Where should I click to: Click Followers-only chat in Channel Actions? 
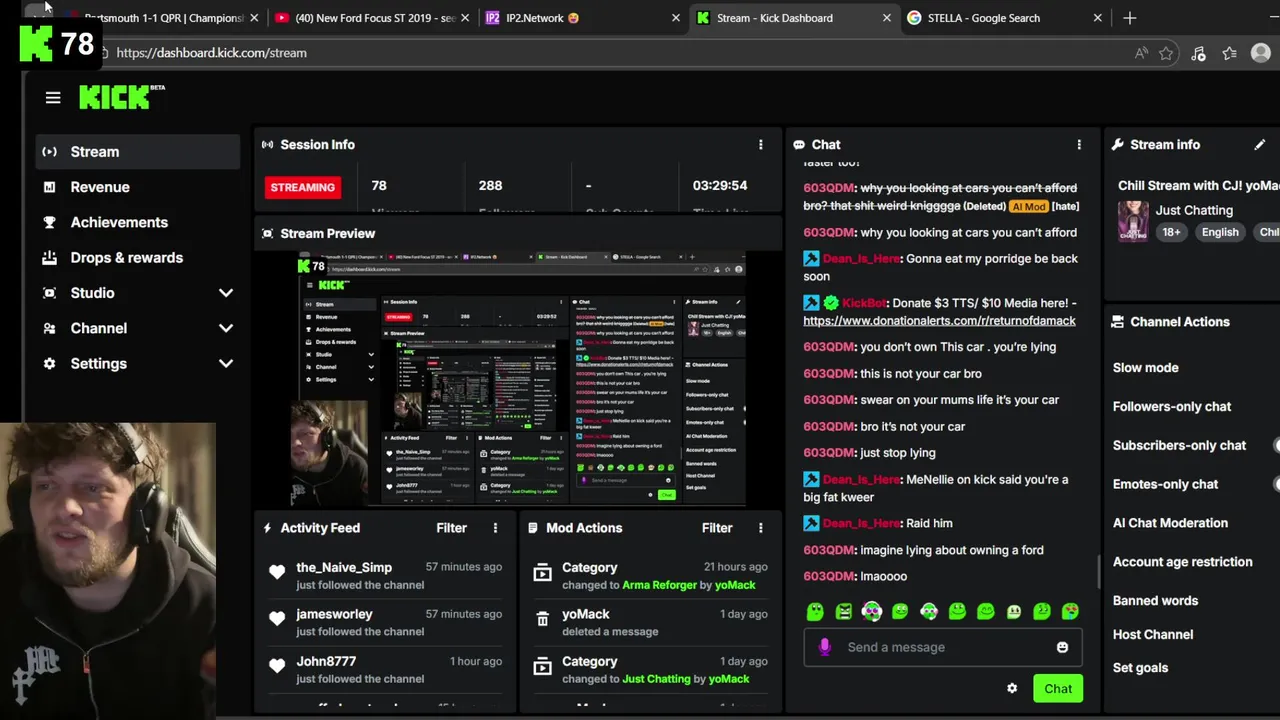(x=1172, y=407)
